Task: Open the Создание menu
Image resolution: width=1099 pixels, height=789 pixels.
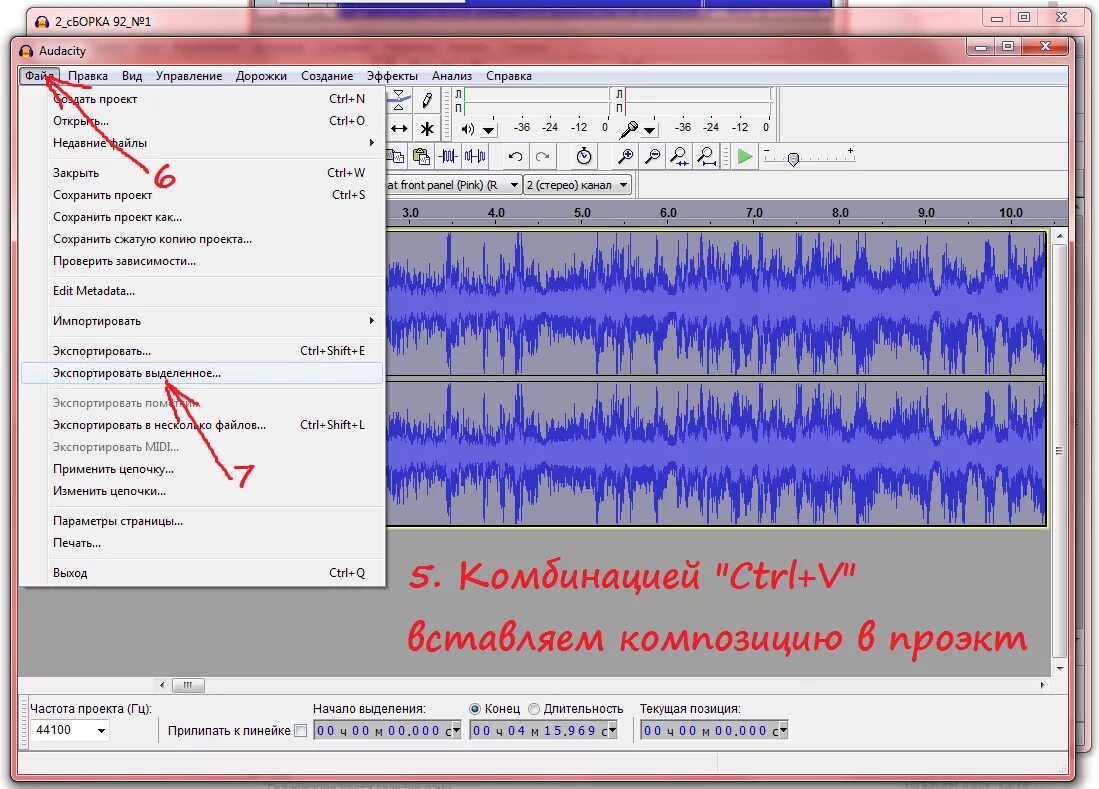Action: (x=327, y=76)
